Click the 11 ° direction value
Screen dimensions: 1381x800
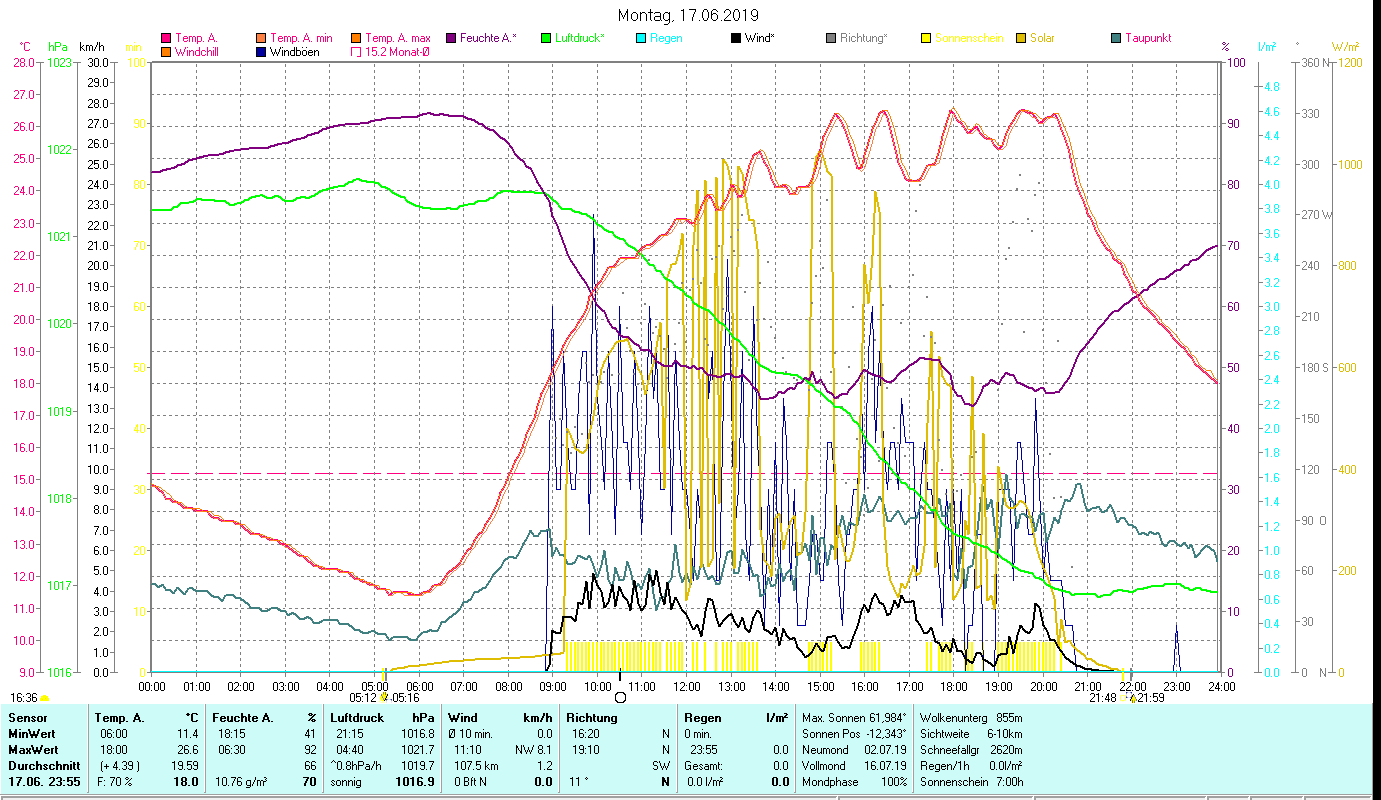(x=577, y=782)
